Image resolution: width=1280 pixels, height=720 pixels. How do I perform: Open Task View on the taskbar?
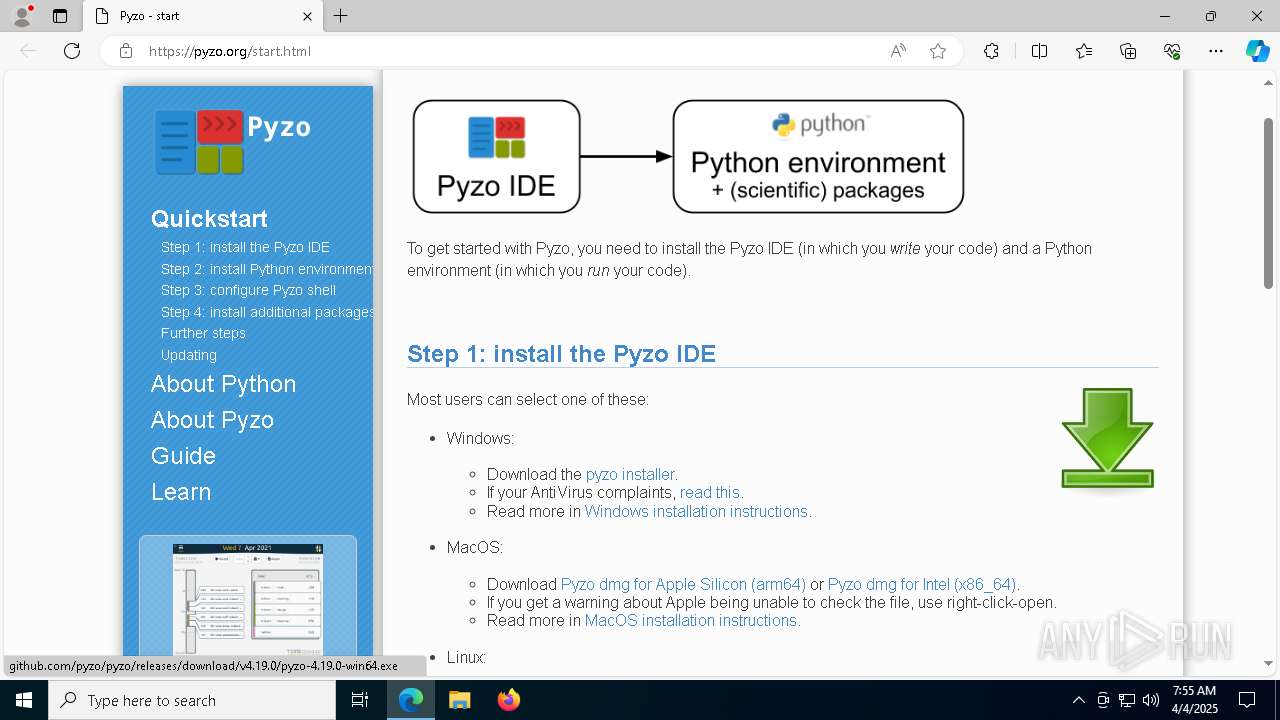coord(360,700)
